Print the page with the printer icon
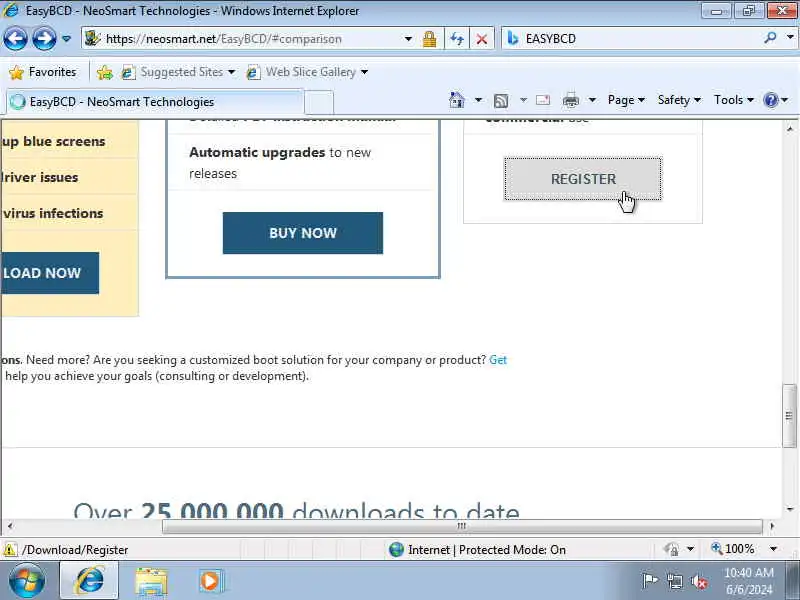The width and height of the screenshot is (800, 600). pos(571,100)
